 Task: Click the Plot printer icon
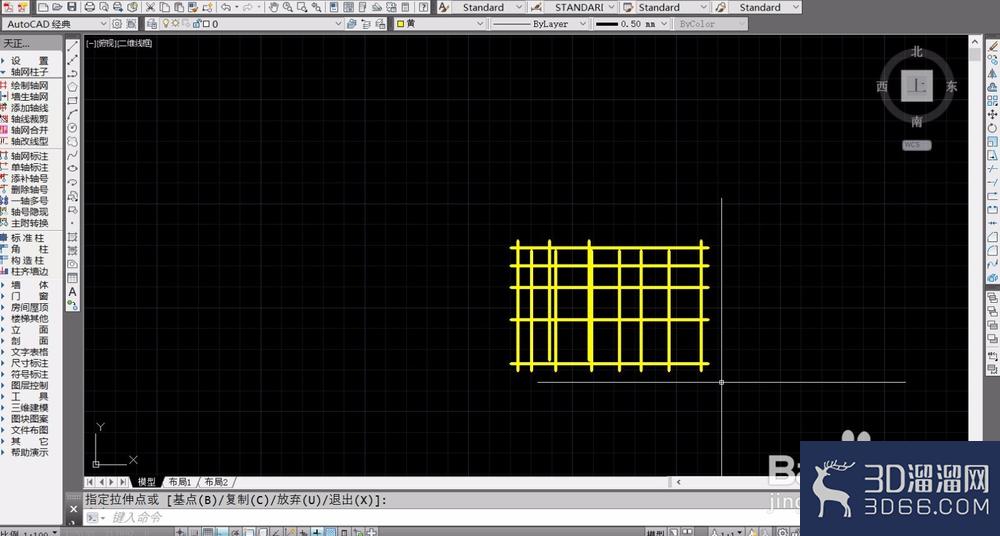pos(90,7)
